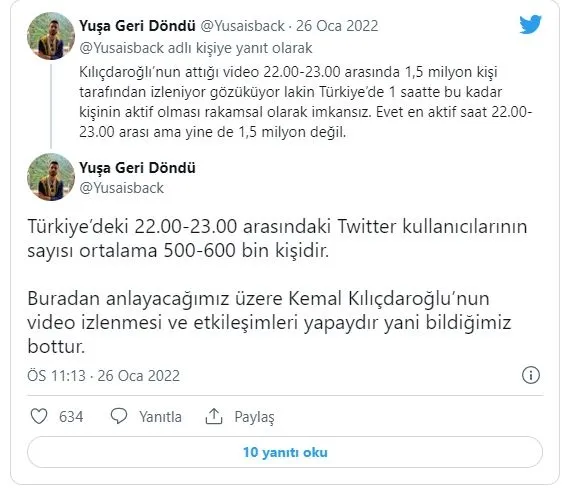Like the tweet via heart icon
578x489 pixels.
point(39,416)
